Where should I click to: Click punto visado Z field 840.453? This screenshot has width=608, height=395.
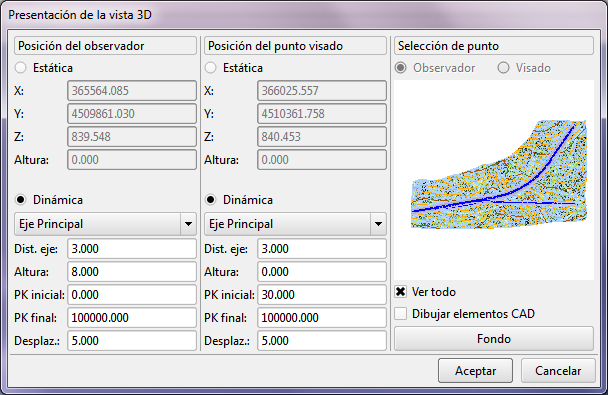pos(322,136)
